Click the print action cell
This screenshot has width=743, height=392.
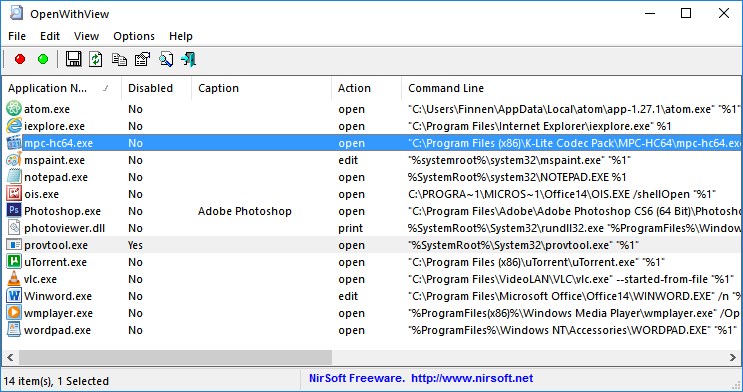click(351, 228)
